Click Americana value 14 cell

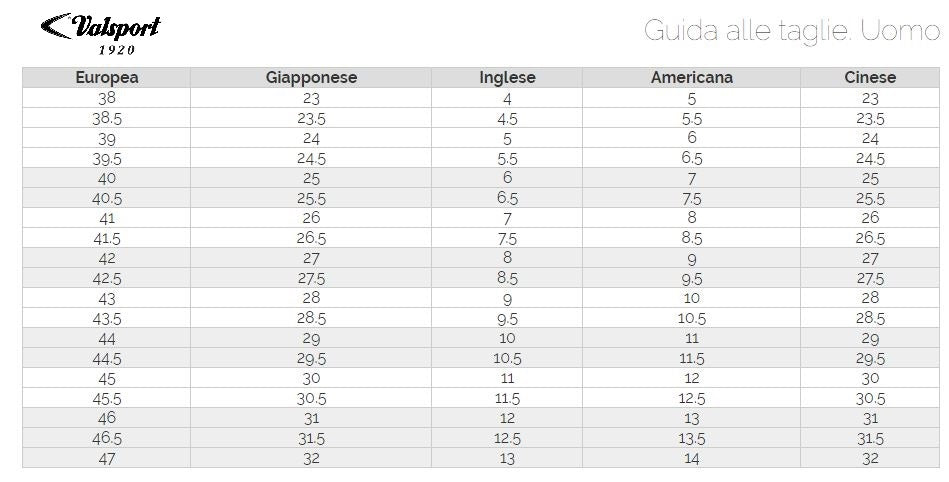tap(692, 458)
